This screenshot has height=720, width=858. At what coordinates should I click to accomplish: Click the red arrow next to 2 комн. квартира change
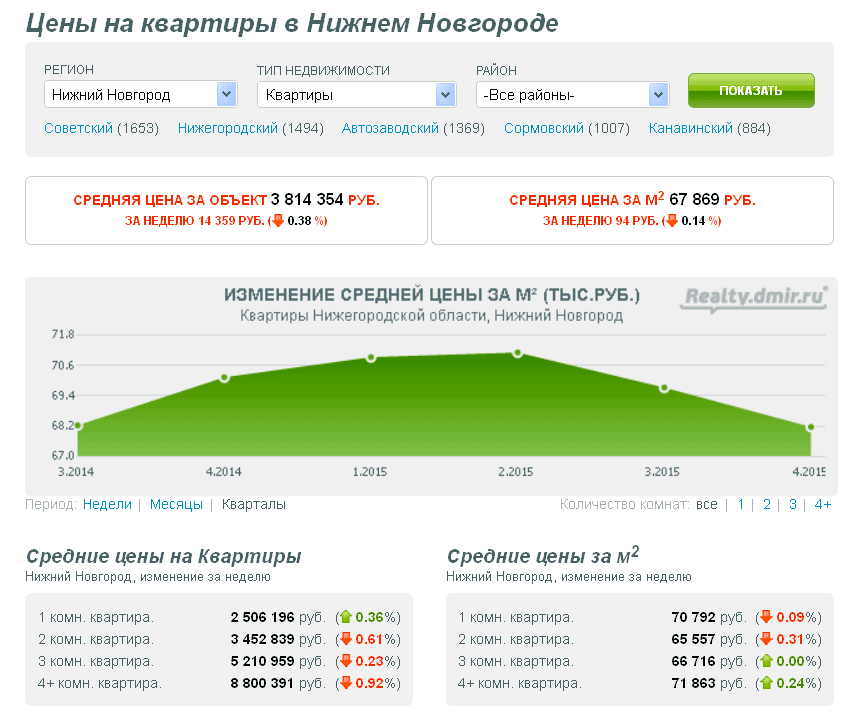point(348,639)
